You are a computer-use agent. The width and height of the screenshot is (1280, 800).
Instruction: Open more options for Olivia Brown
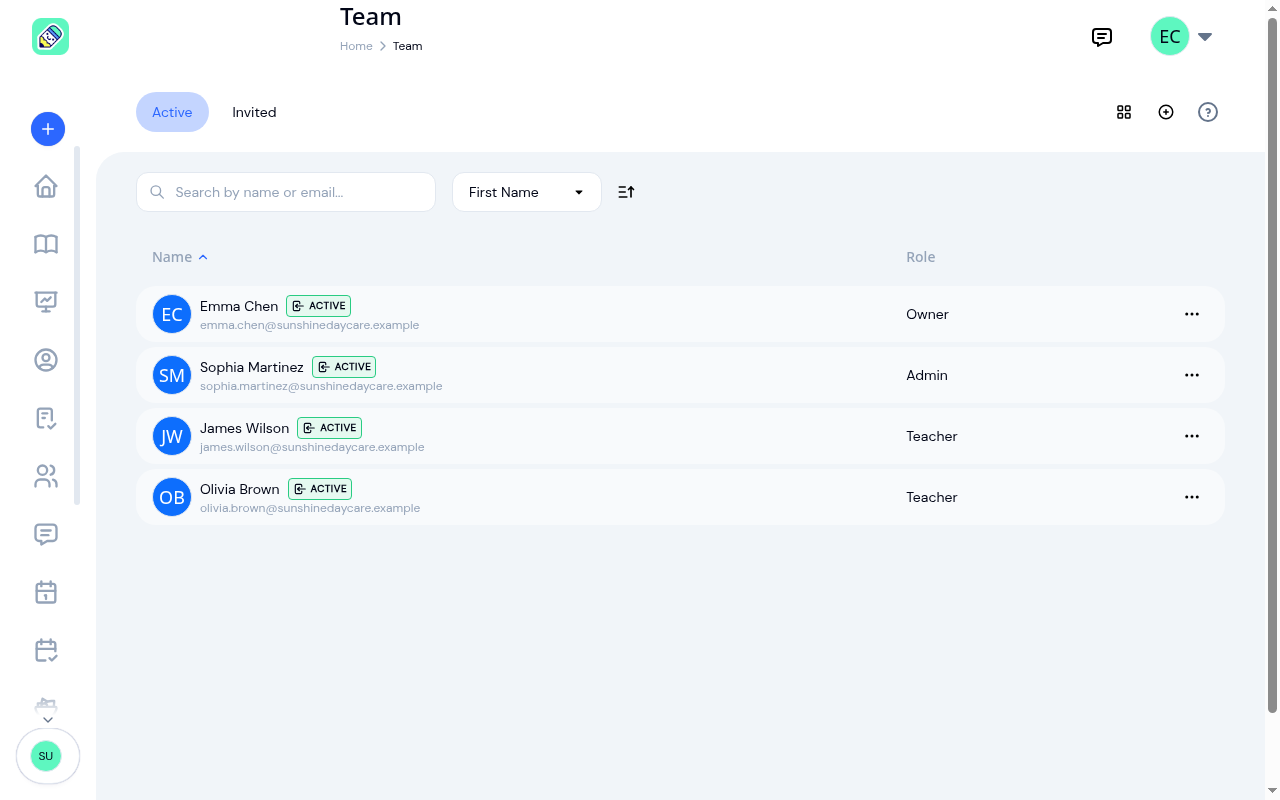click(x=1192, y=497)
